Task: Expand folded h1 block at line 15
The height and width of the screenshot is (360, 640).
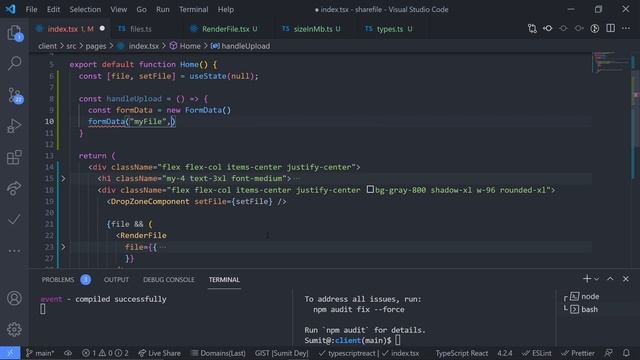Action: coord(63,178)
